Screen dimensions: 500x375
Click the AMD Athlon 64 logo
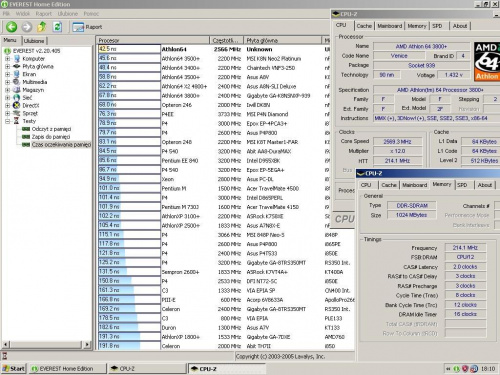[487, 62]
